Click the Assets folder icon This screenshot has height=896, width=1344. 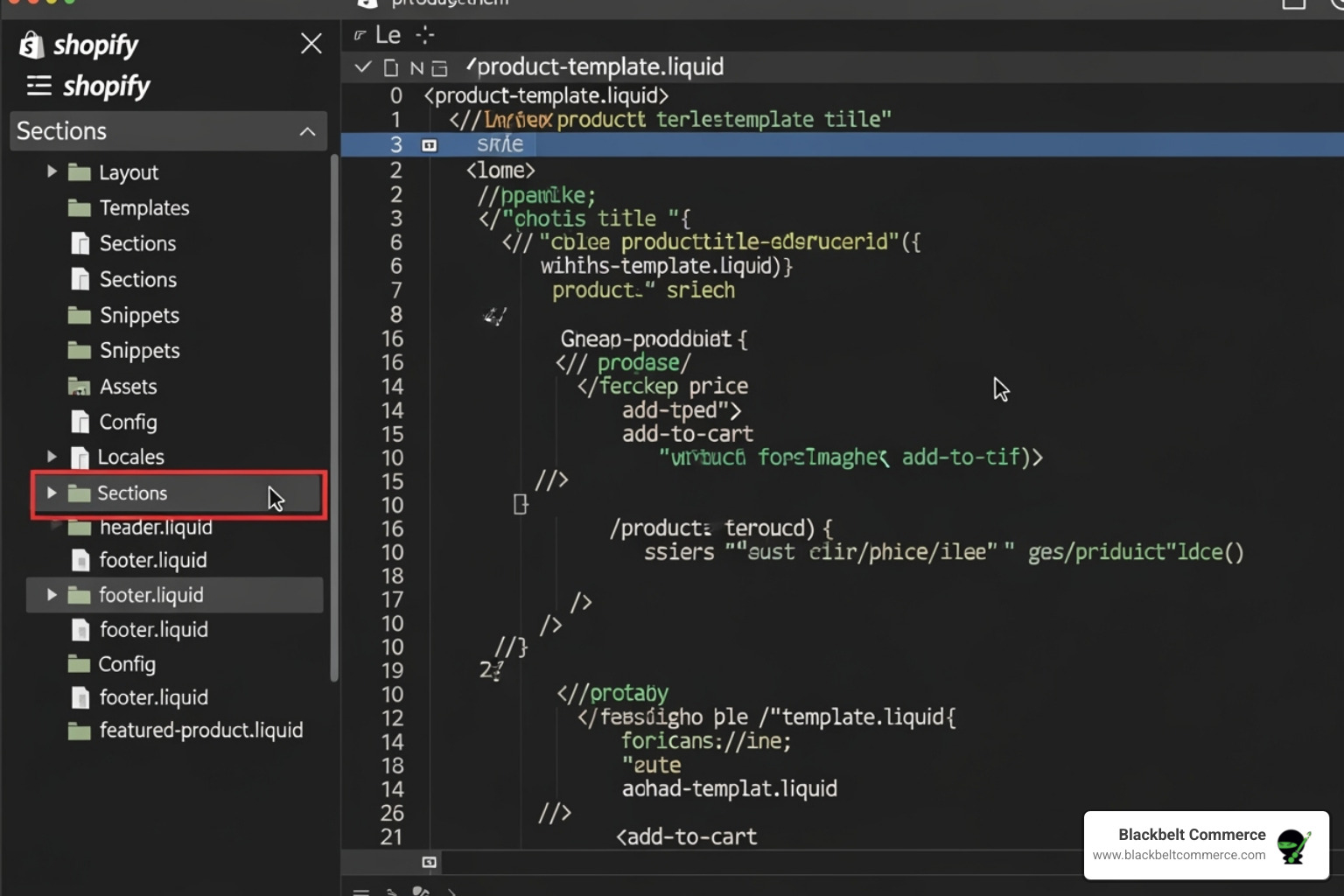tap(80, 387)
